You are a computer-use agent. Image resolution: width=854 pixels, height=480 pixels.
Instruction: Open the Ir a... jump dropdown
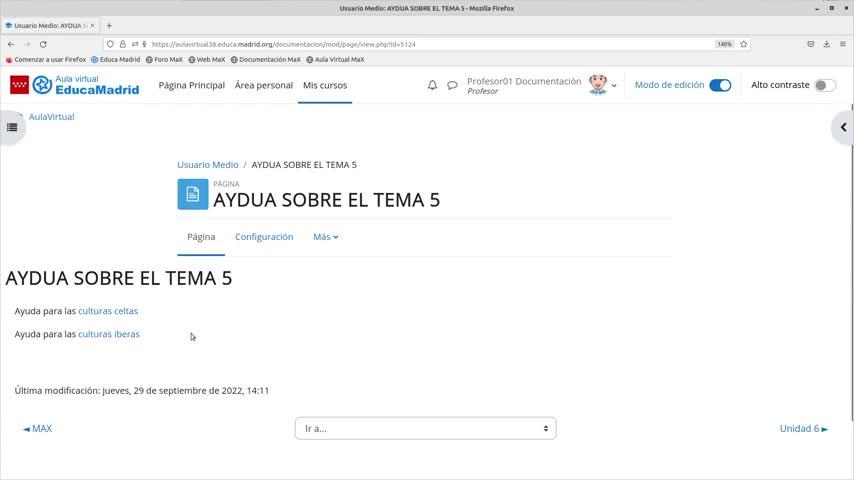(425, 429)
